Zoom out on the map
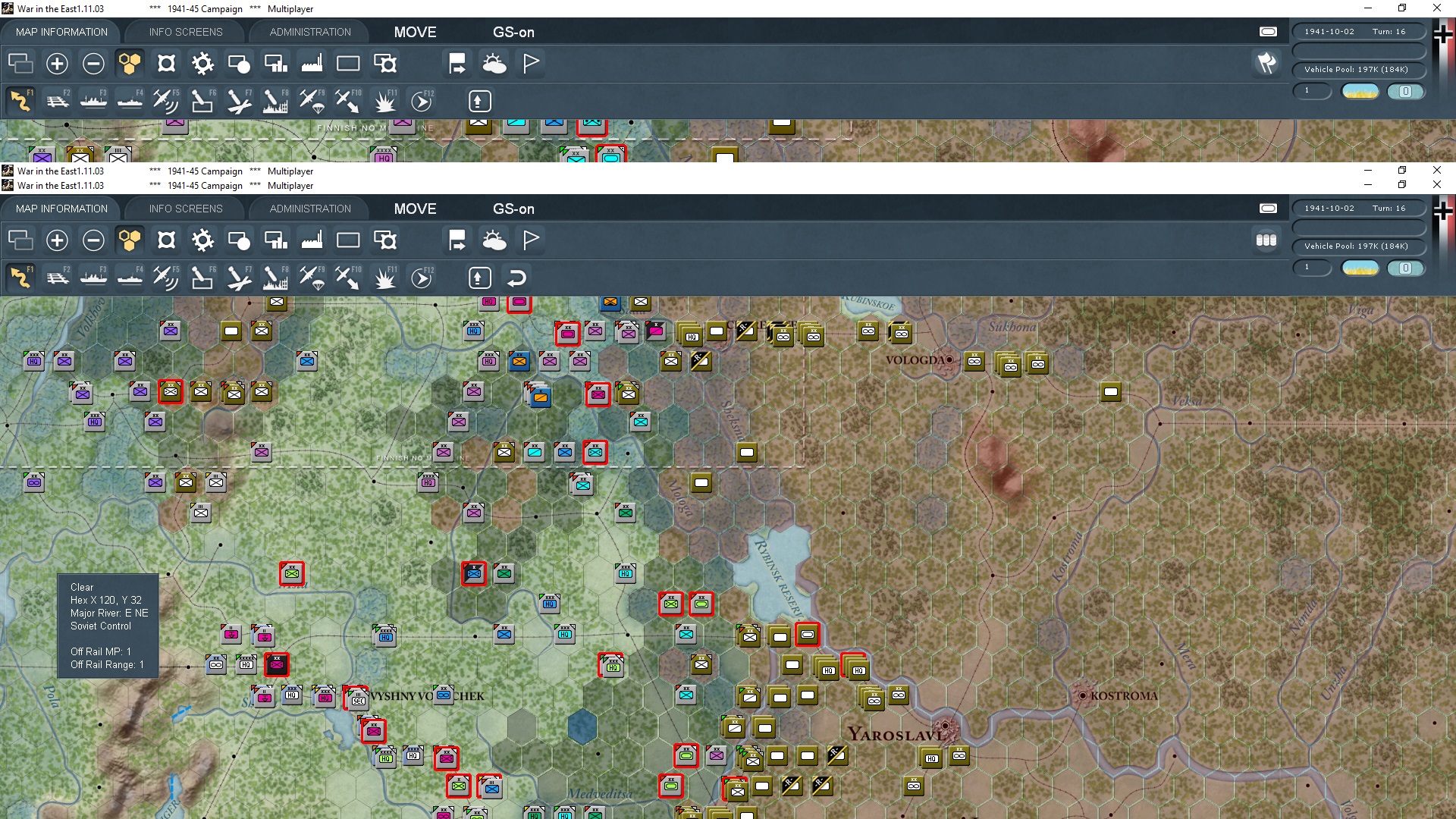1456x819 pixels. pyautogui.click(x=93, y=240)
